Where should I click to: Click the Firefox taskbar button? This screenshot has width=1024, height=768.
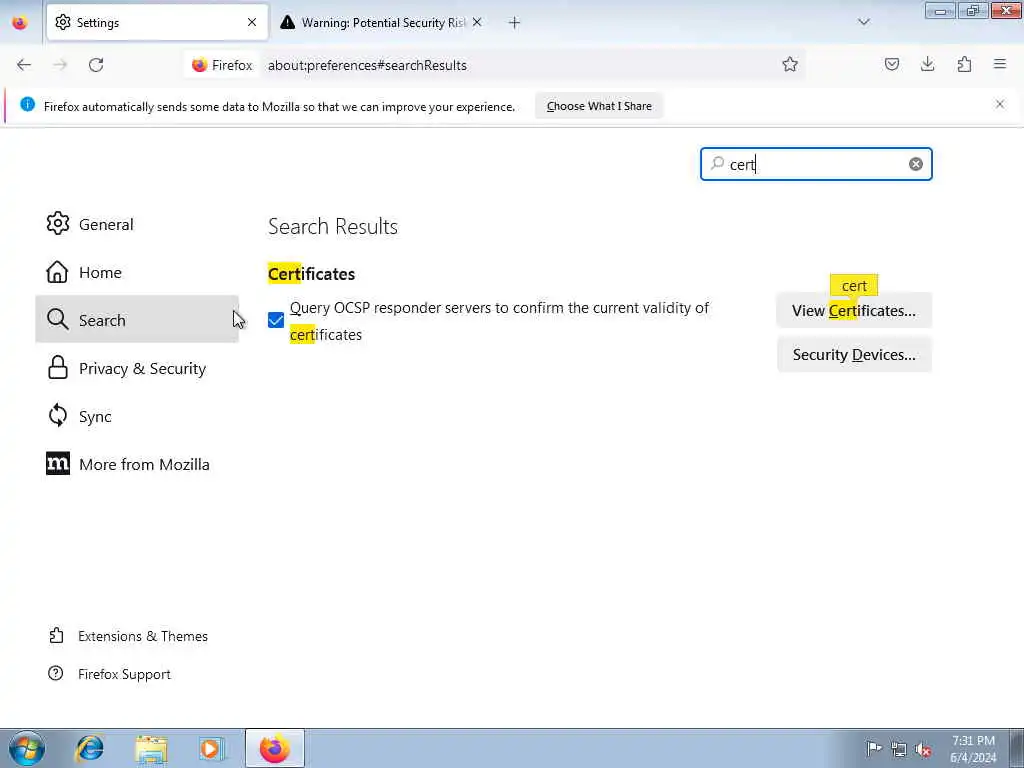274,748
